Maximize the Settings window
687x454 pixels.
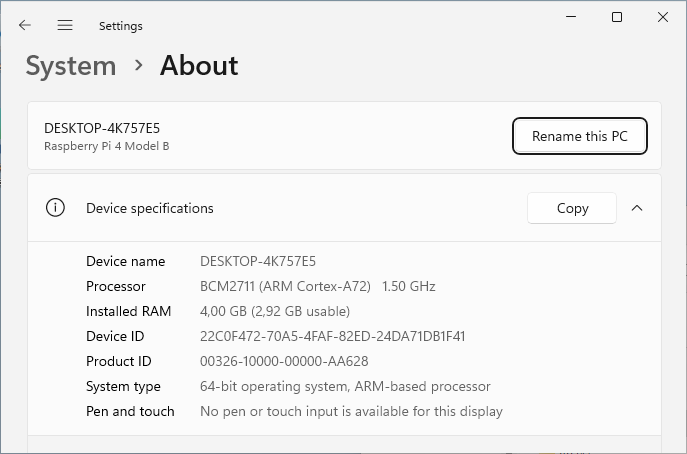617,17
